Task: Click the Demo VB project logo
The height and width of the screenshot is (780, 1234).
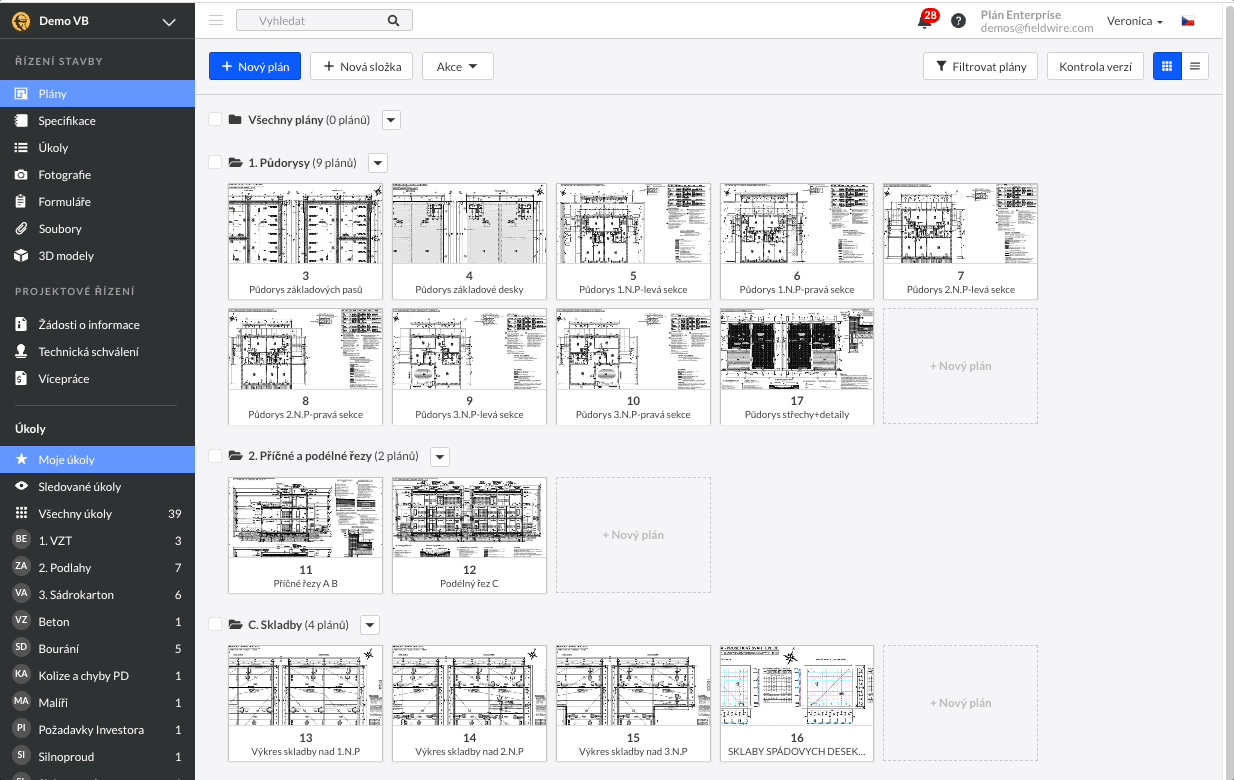Action: tap(20, 22)
